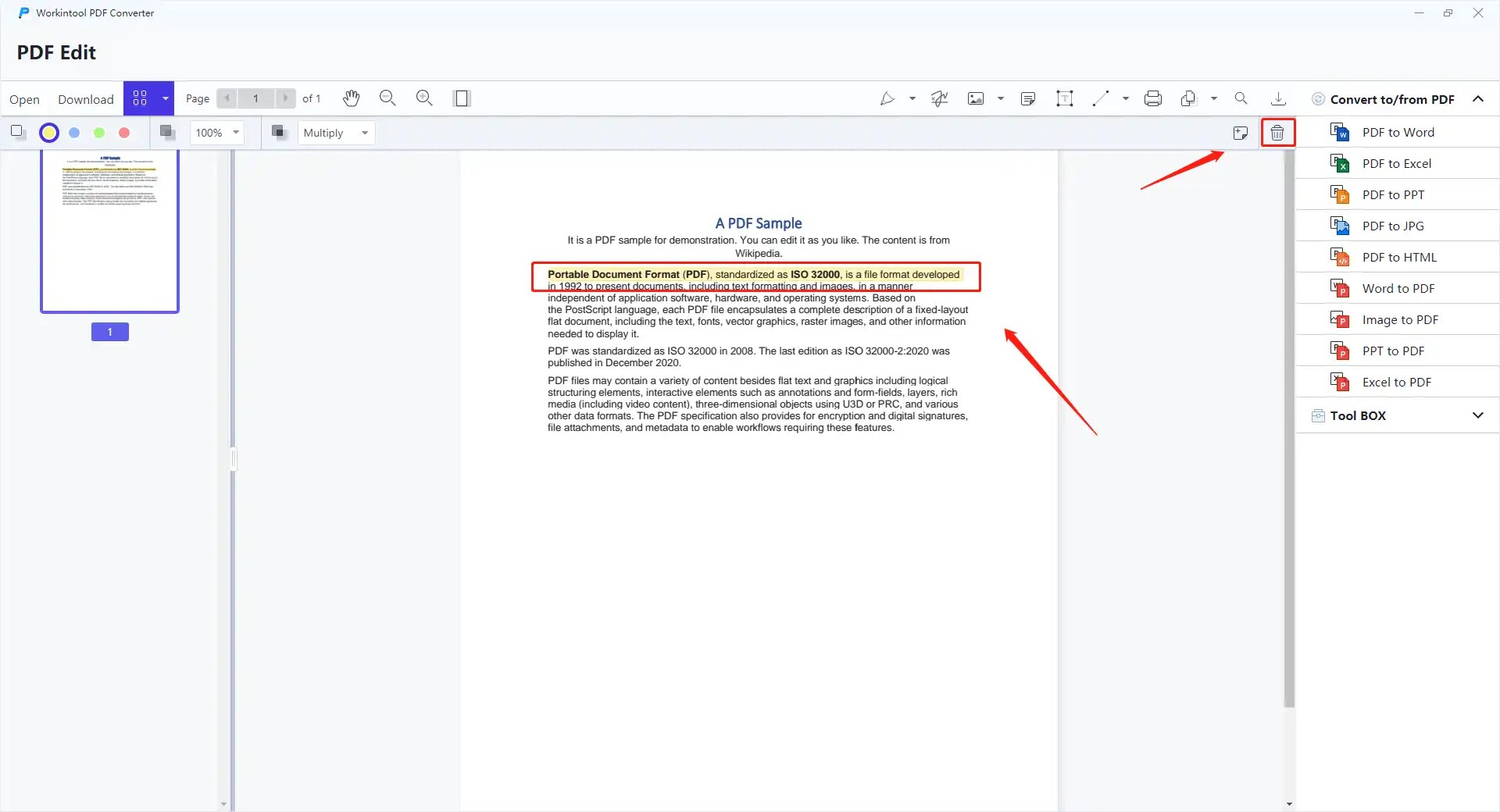1500x812 pixels.
Task: Select the blue highlight color
Action: click(x=74, y=133)
